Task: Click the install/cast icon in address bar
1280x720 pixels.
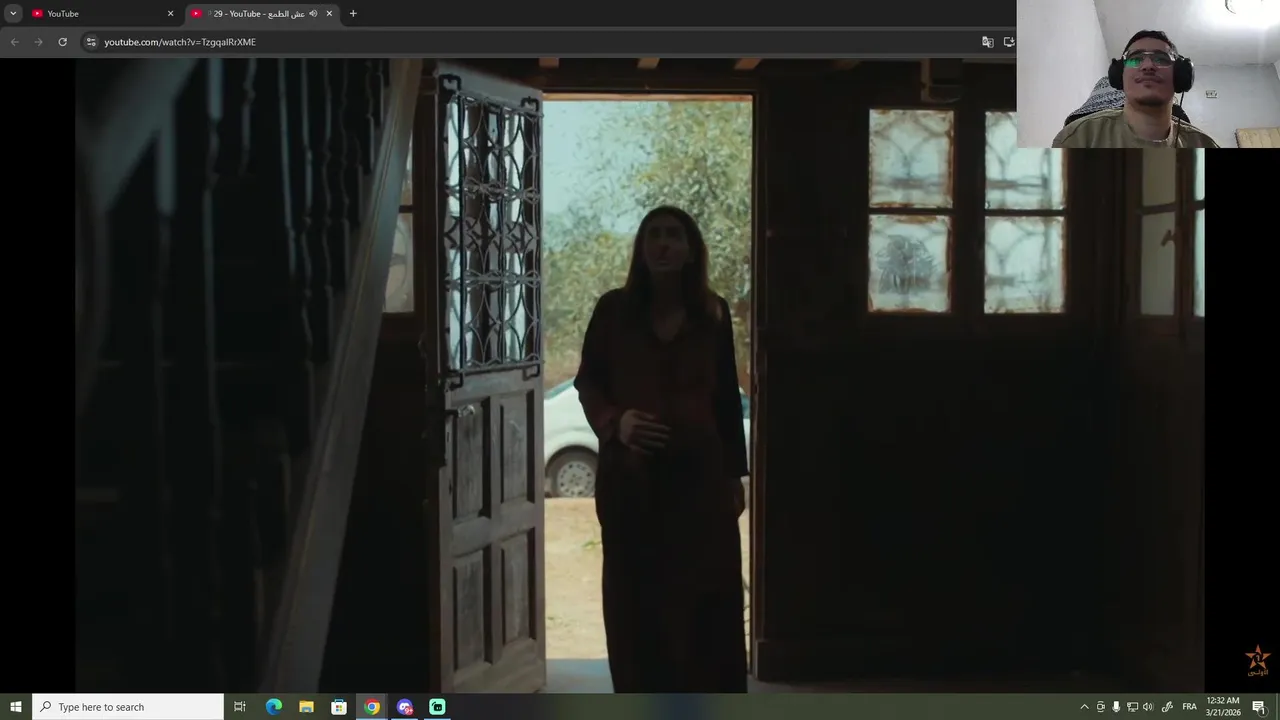Action: 1009,42
